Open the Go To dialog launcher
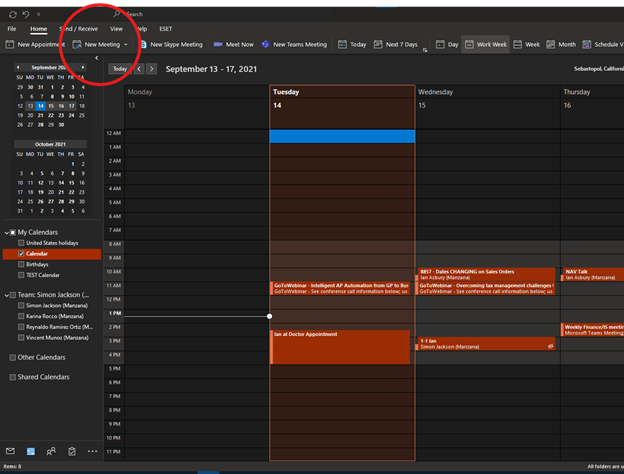 tap(425, 50)
